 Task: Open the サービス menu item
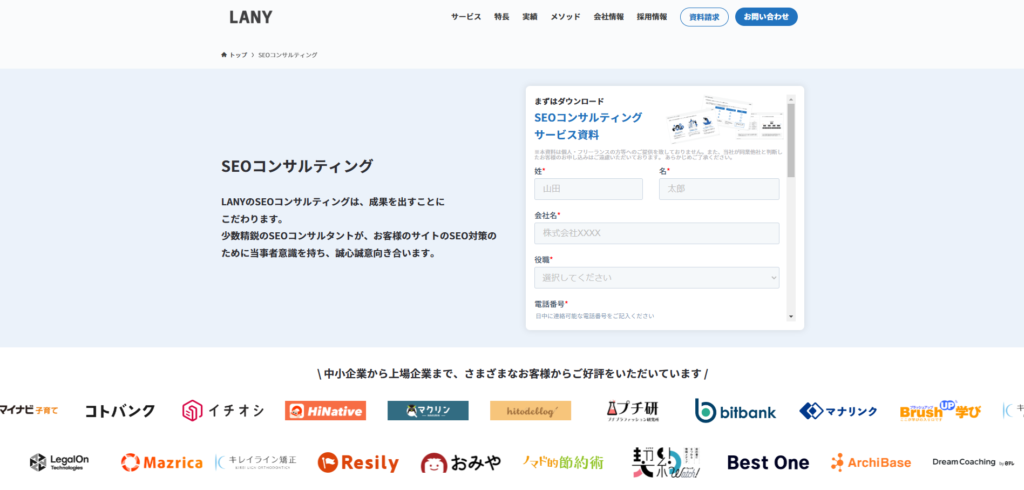point(466,17)
